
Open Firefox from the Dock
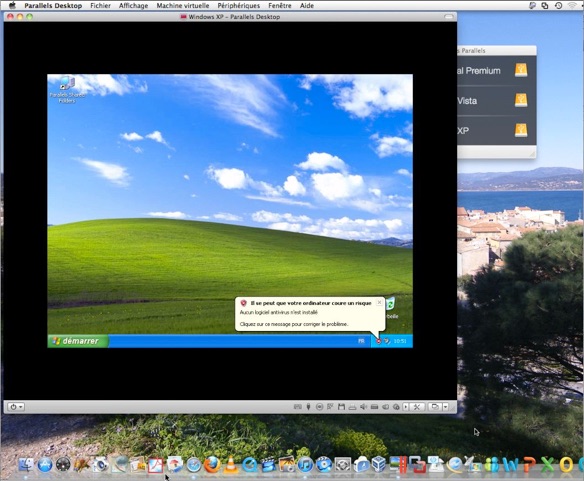pyautogui.click(x=212, y=465)
